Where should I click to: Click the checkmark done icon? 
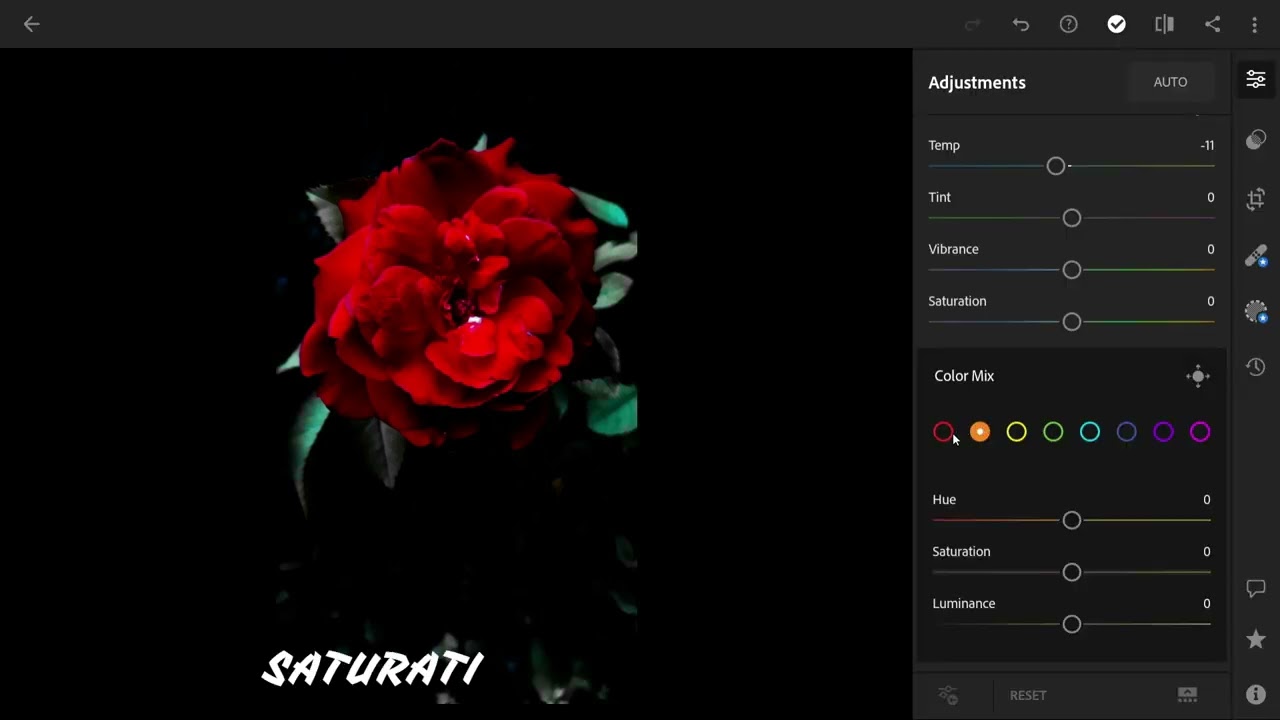[x=1116, y=24]
